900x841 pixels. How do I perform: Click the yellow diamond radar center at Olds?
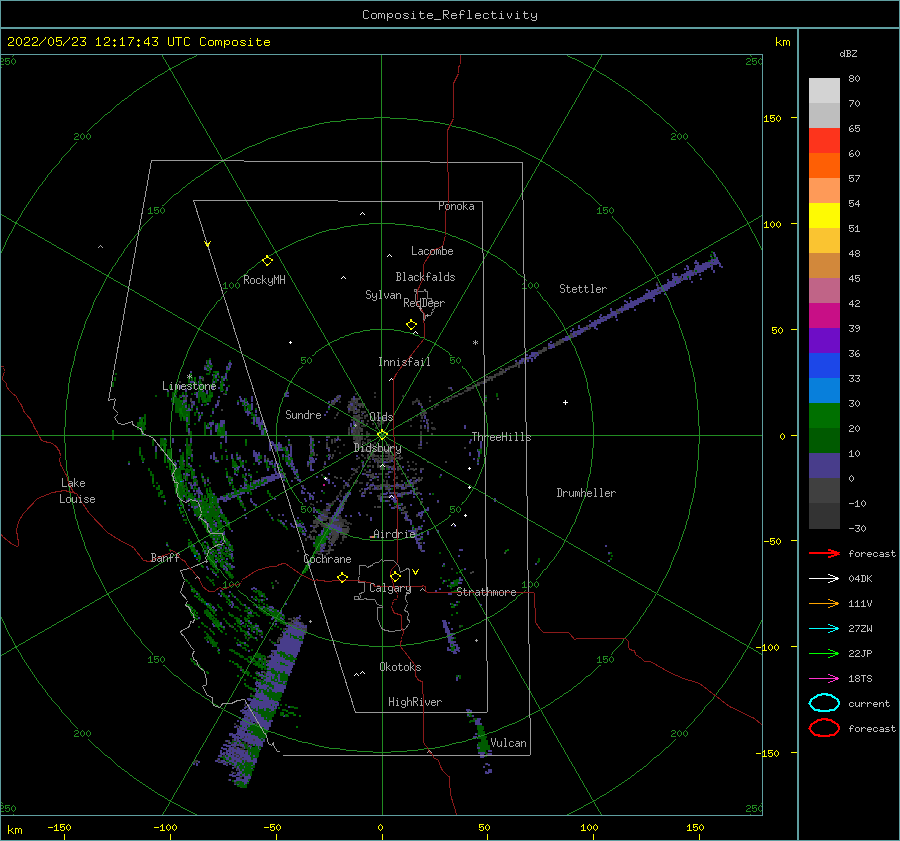pyautogui.click(x=382, y=435)
